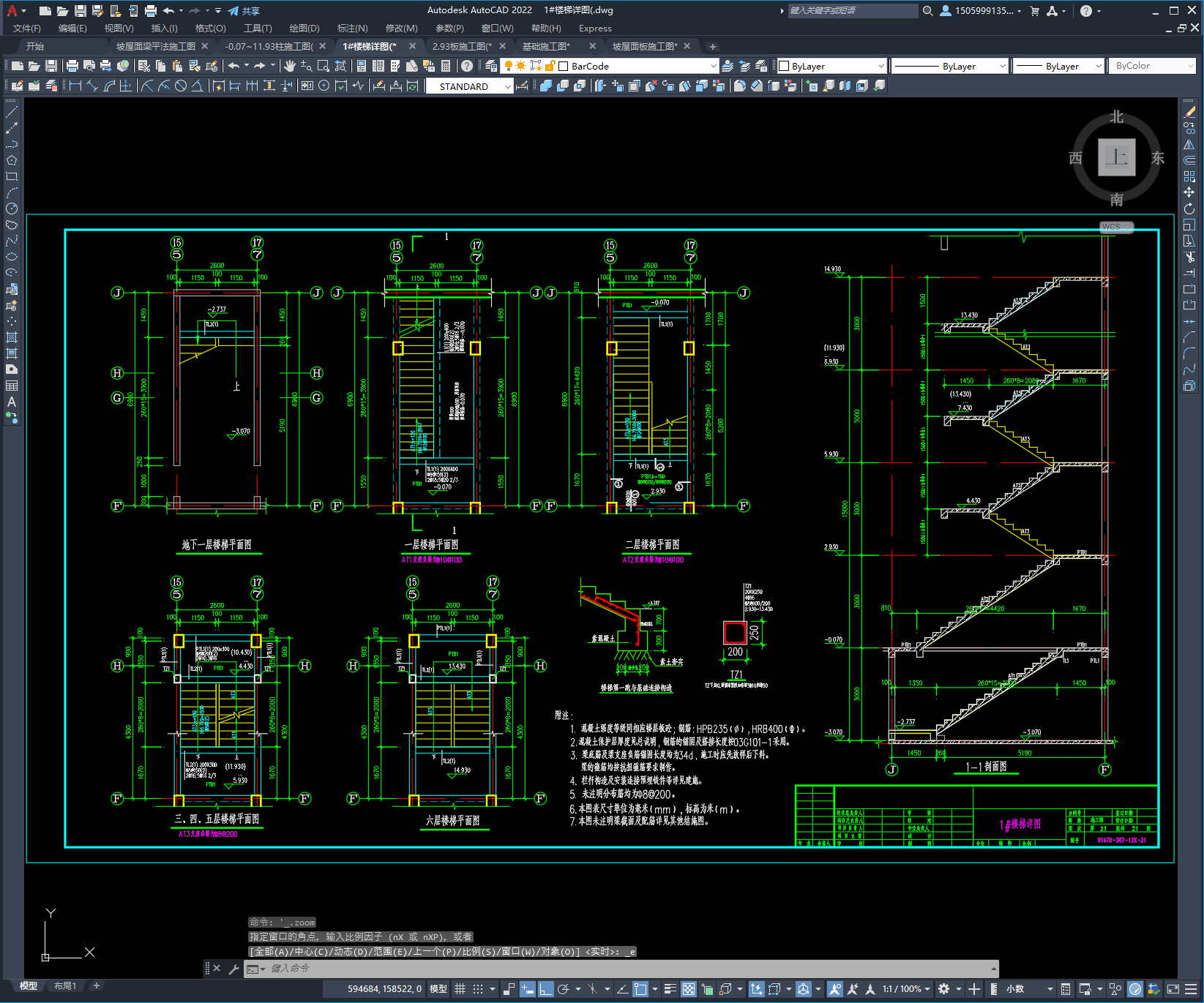Select the Hatch tool
1204x1003 pixels.
[12, 337]
